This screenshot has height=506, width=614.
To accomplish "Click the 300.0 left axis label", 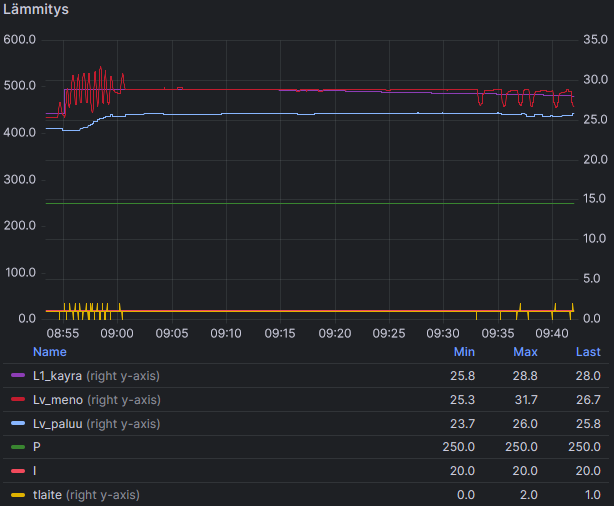I will pyautogui.click(x=20, y=180).
